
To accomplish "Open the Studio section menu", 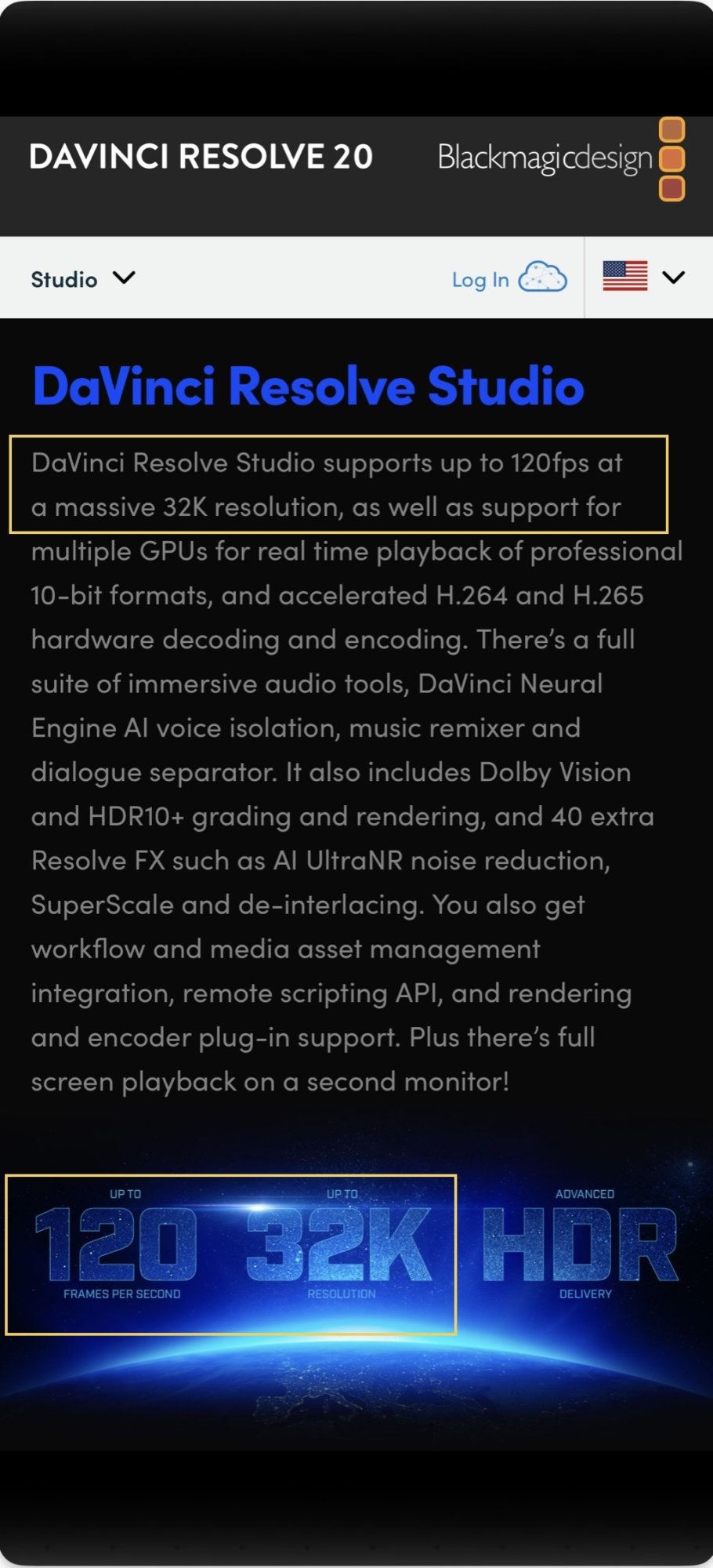I will click(83, 279).
